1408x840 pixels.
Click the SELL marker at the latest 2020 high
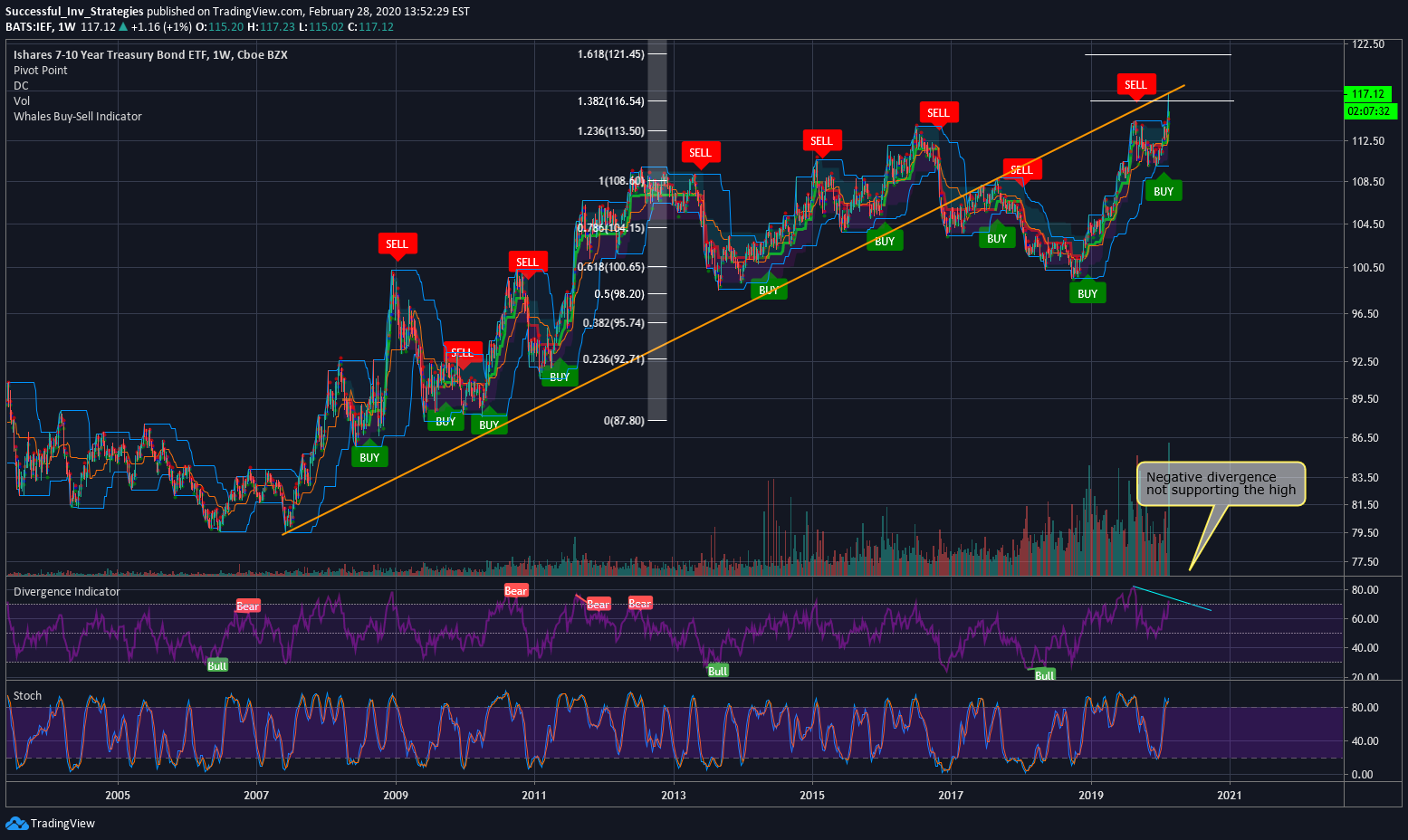[1135, 85]
